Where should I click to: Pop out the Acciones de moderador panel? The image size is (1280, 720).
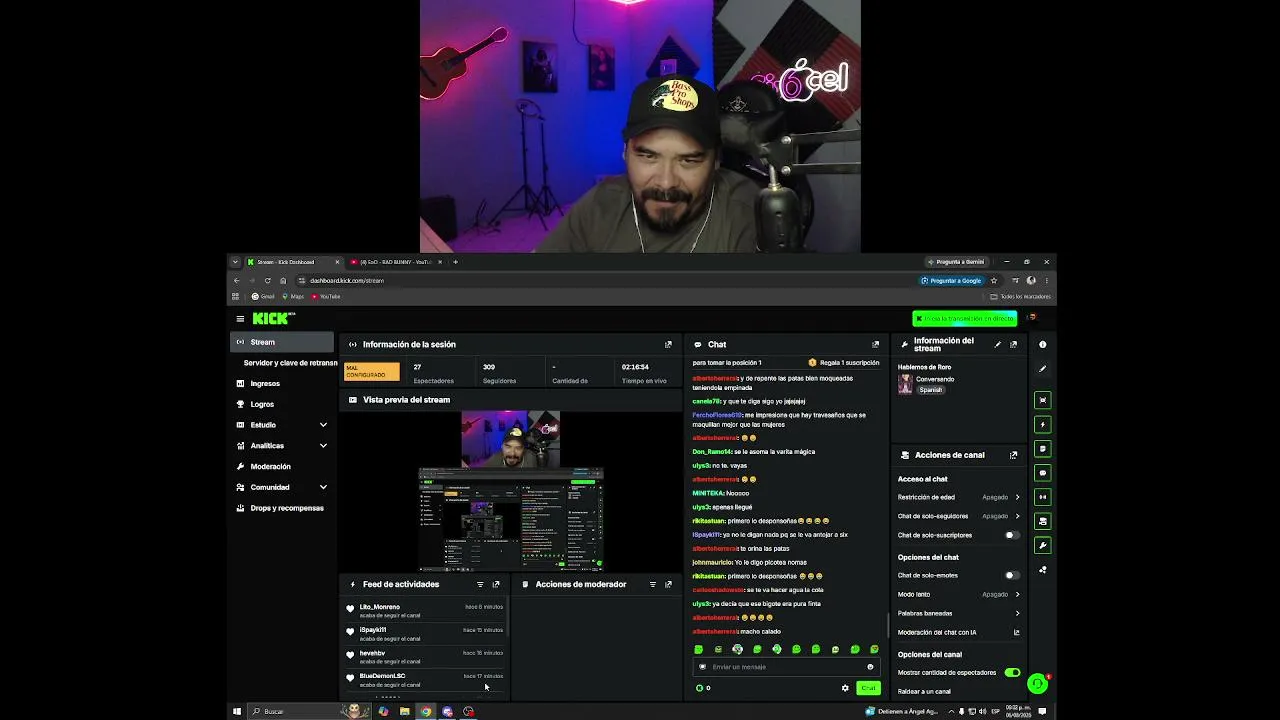(668, 585)
